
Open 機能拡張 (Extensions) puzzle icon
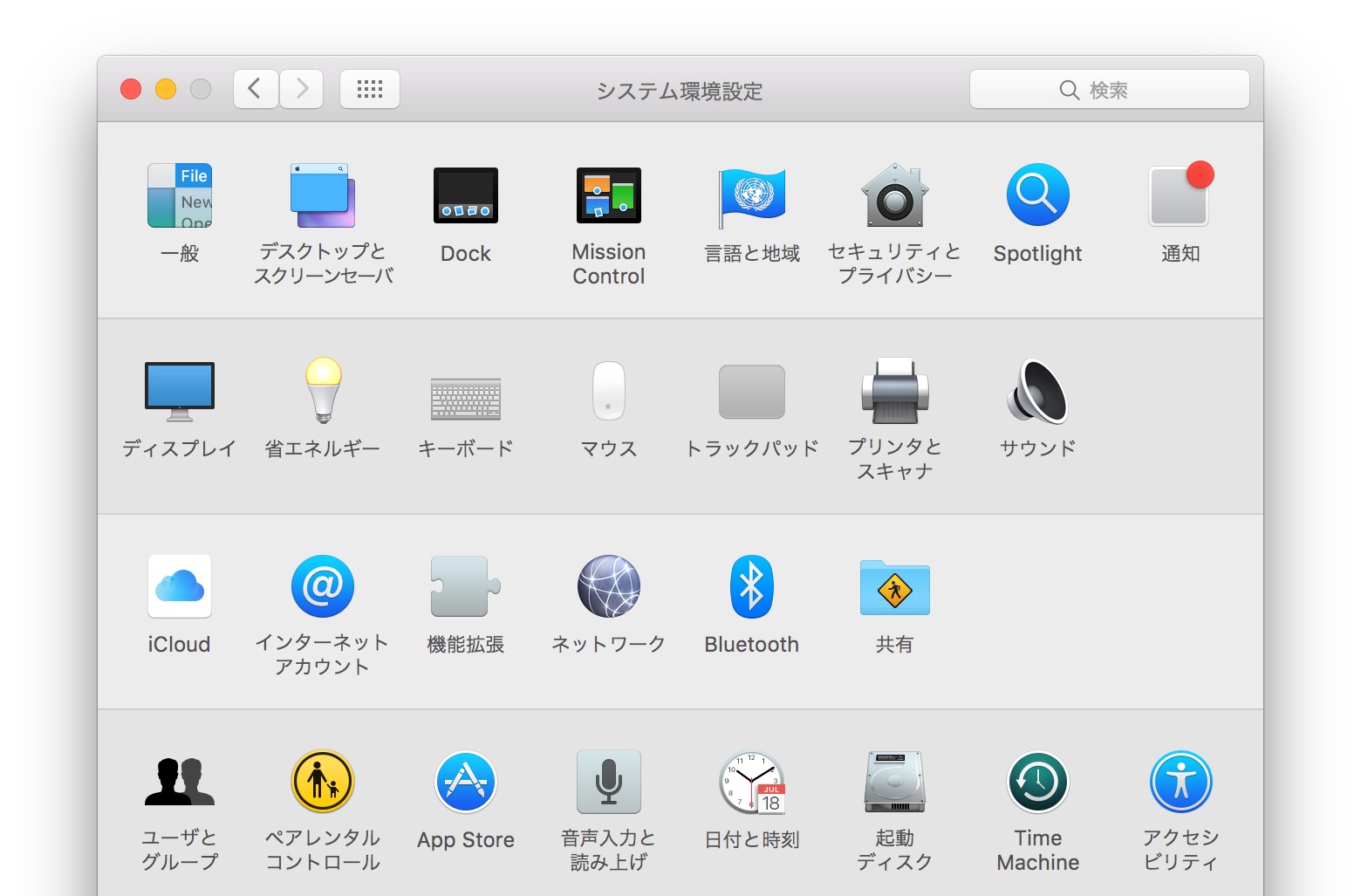tap(466, 586)
